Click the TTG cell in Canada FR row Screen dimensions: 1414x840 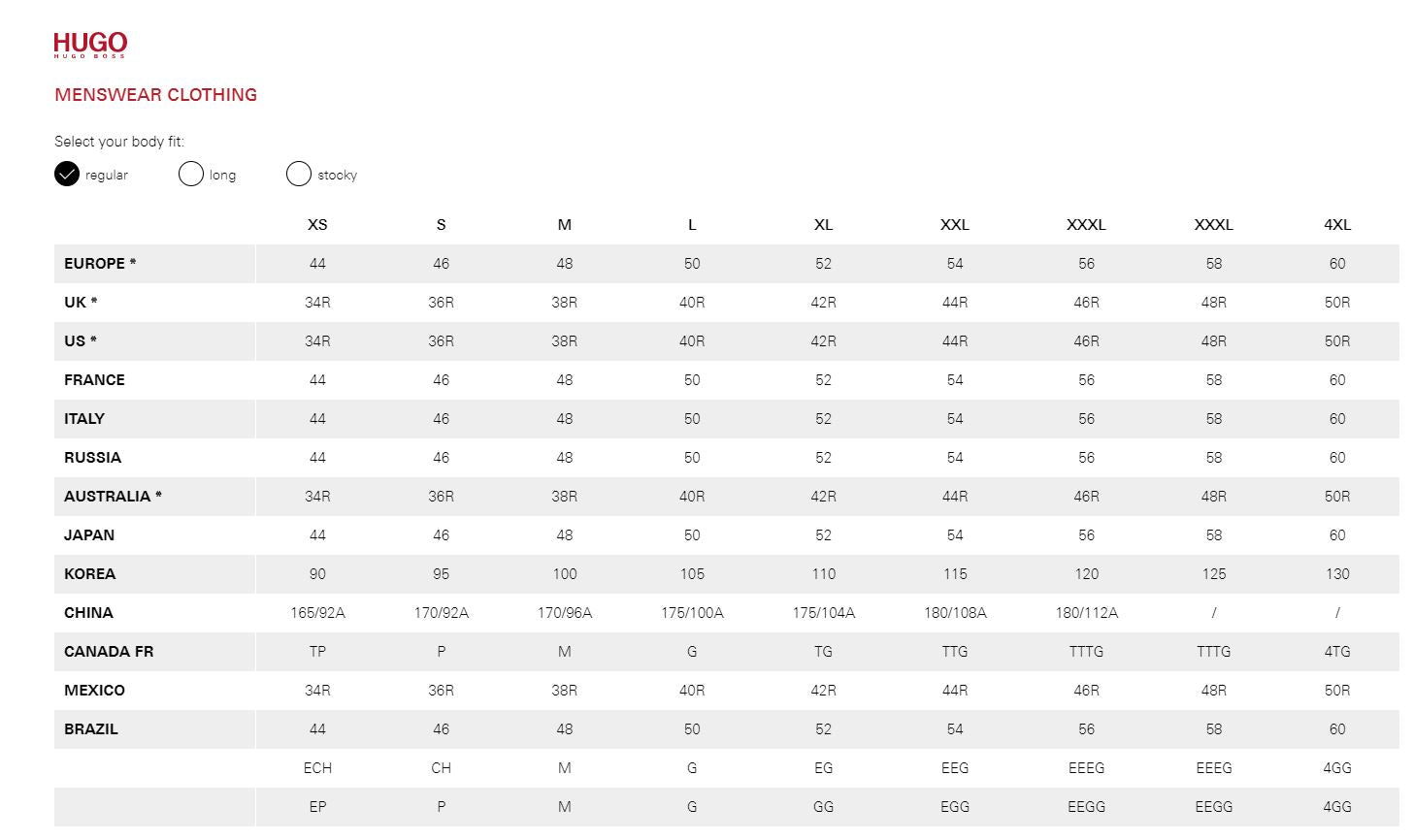(x=955, y=652)
